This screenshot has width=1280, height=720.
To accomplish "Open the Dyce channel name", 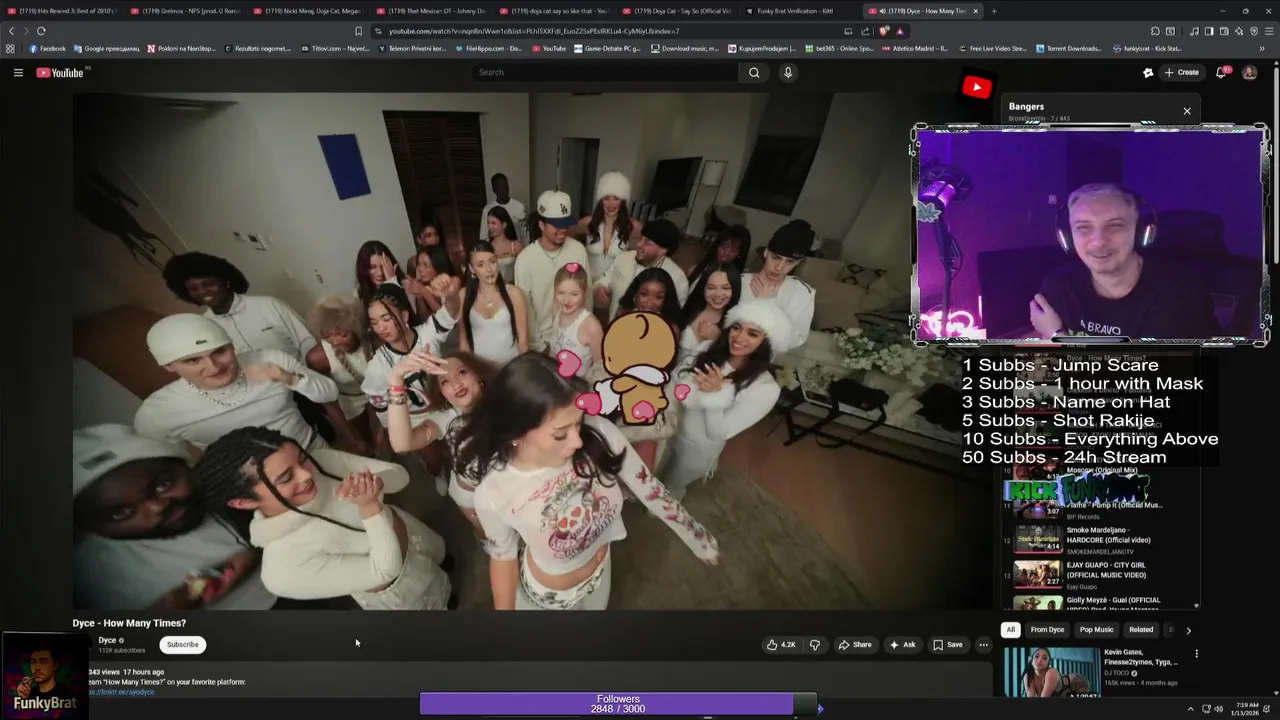I will (108, 640).
